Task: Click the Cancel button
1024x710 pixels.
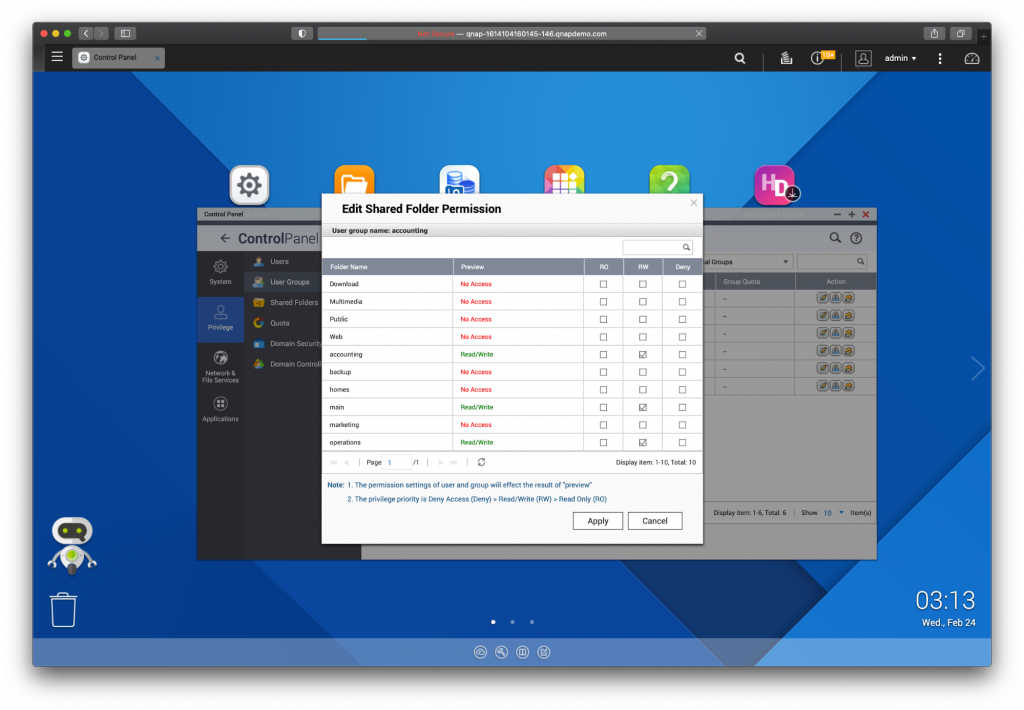Action: point(654,521)
